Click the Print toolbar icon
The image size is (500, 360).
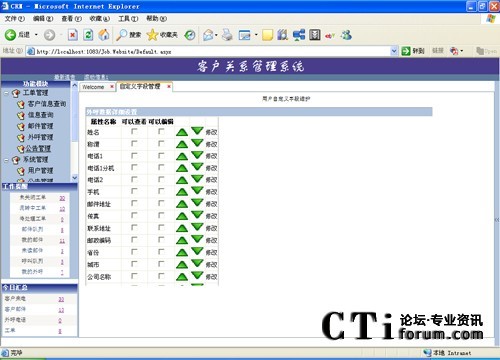[x=227, y=35]
